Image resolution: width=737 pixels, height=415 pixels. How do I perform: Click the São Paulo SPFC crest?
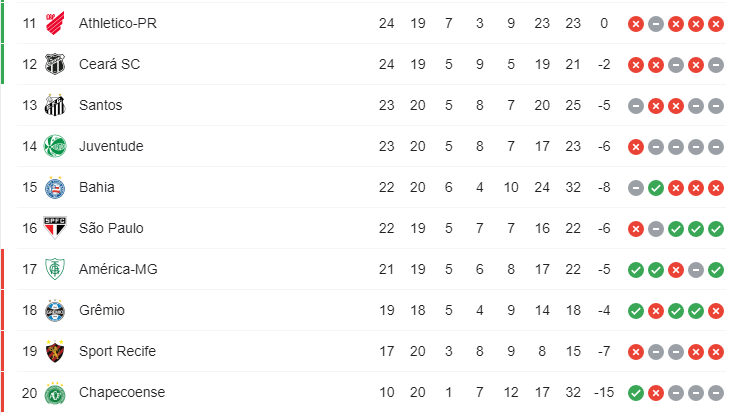click(55, 228)
